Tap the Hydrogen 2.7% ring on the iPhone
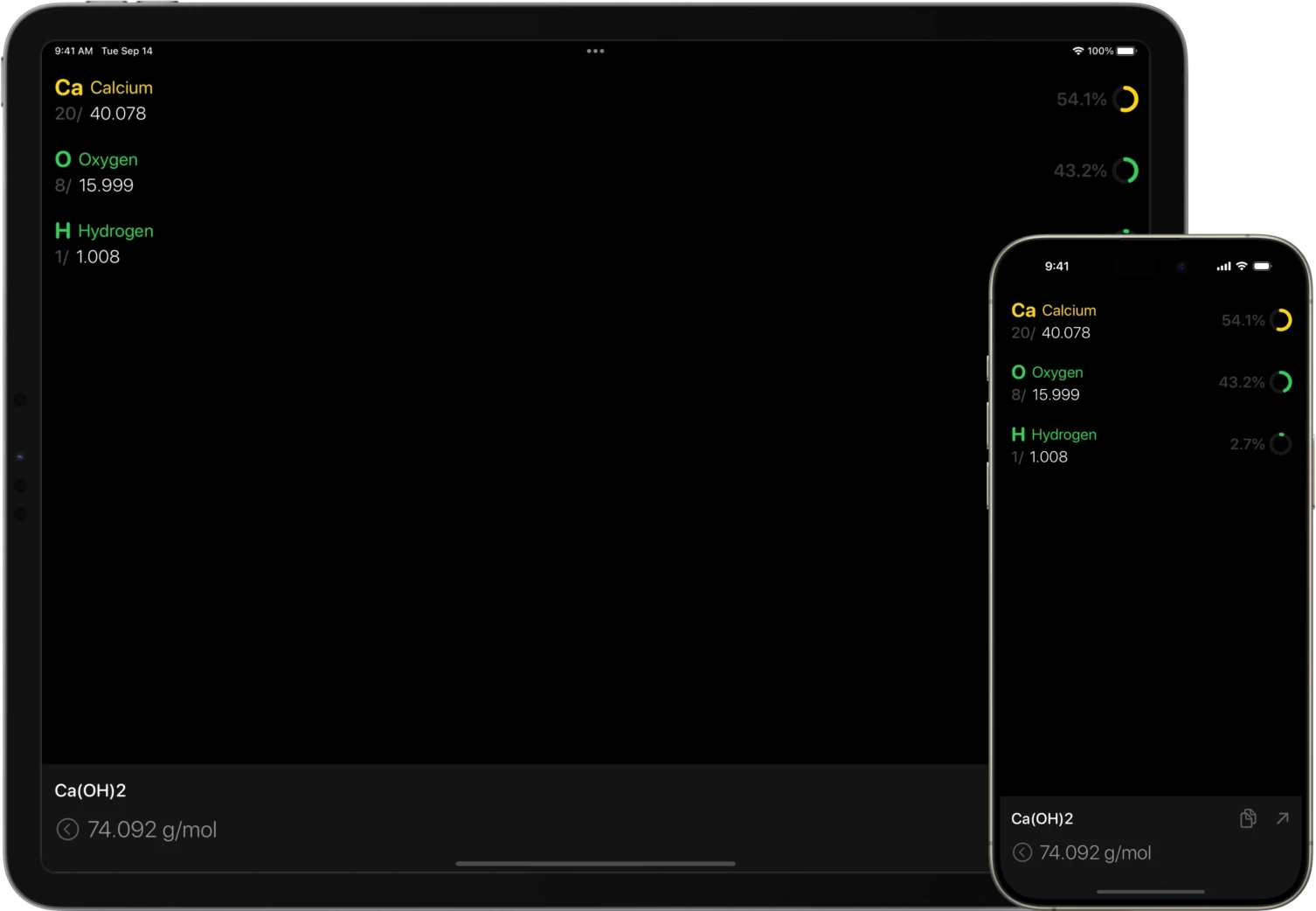This screenshot has width=1316, height=911. (x=1280, y=444)
